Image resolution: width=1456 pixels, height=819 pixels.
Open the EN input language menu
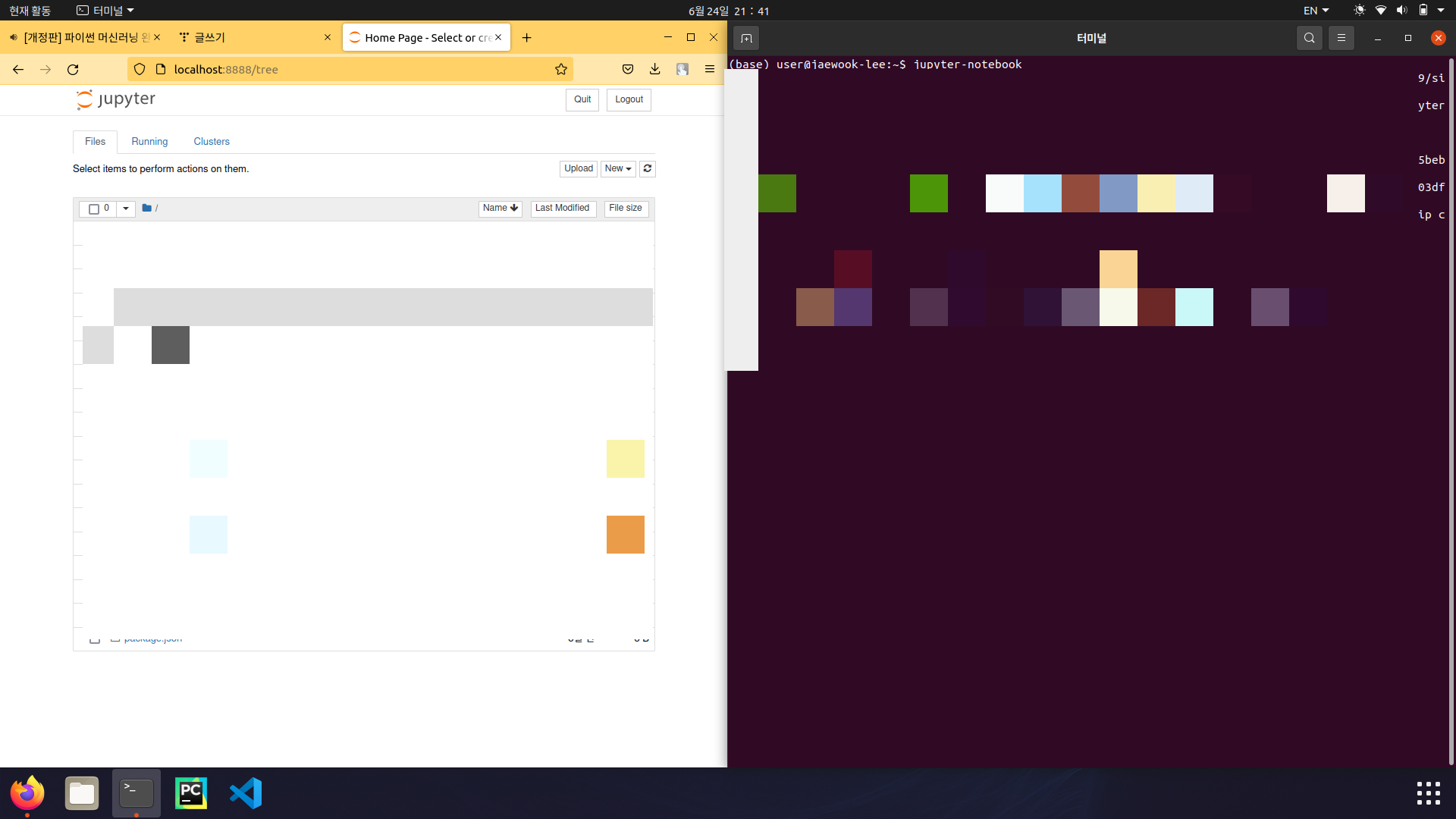1316,11
